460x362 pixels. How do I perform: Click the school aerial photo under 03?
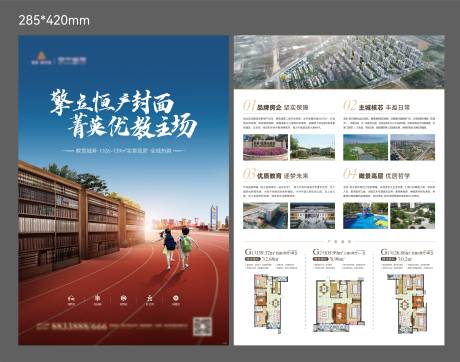(265, 215)
